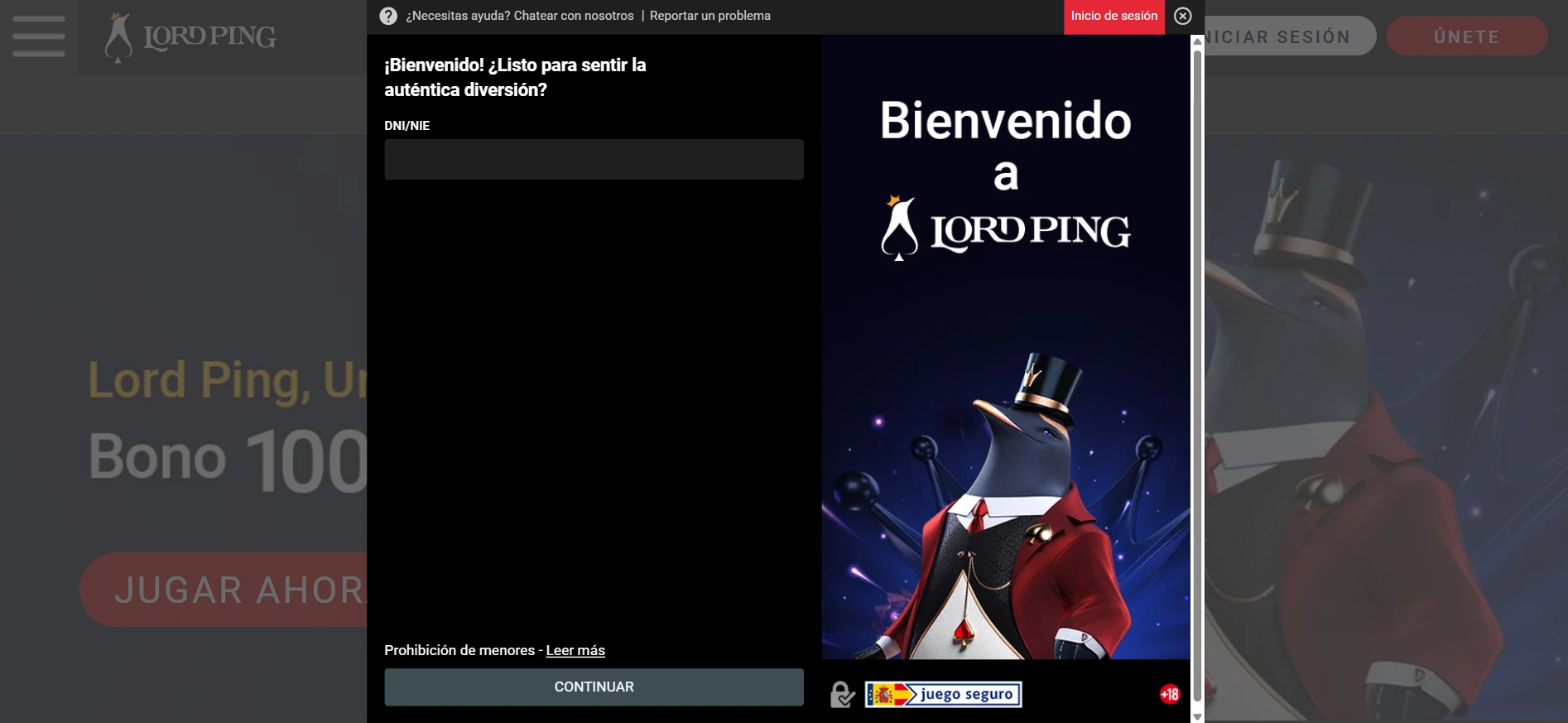Close the registration dialog
The height and width of the screenshot is (723, 1568).
[x=1183, y=16]
